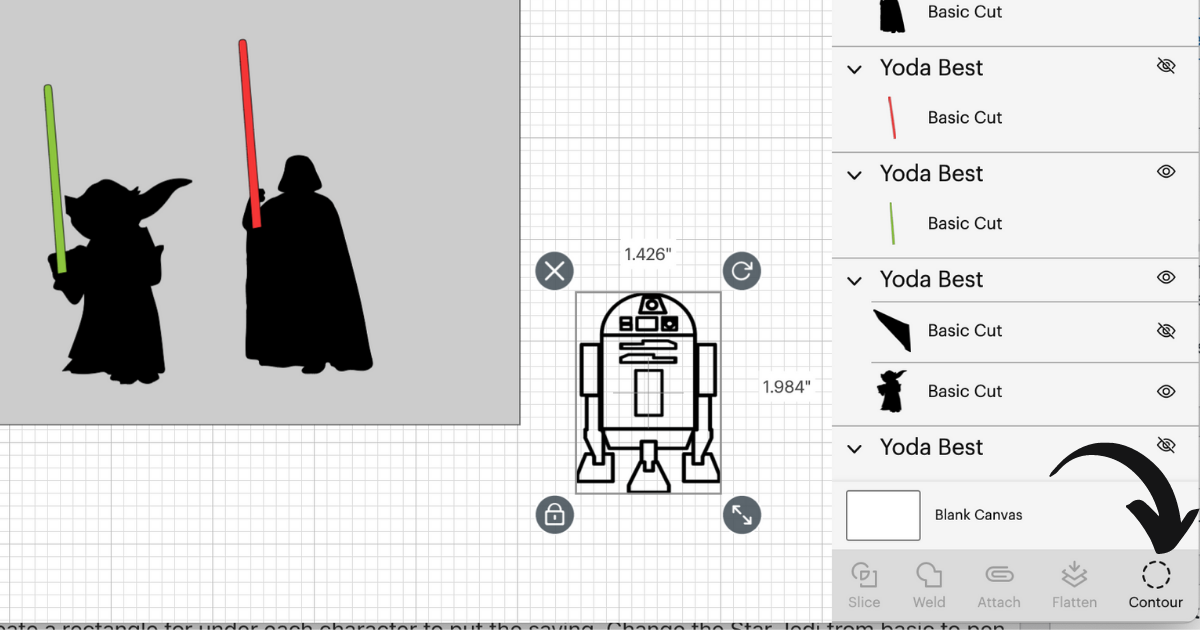This screenshot has height=630, width=1200.
Task: Click the Weld tool icon
Action: (929, 576)
